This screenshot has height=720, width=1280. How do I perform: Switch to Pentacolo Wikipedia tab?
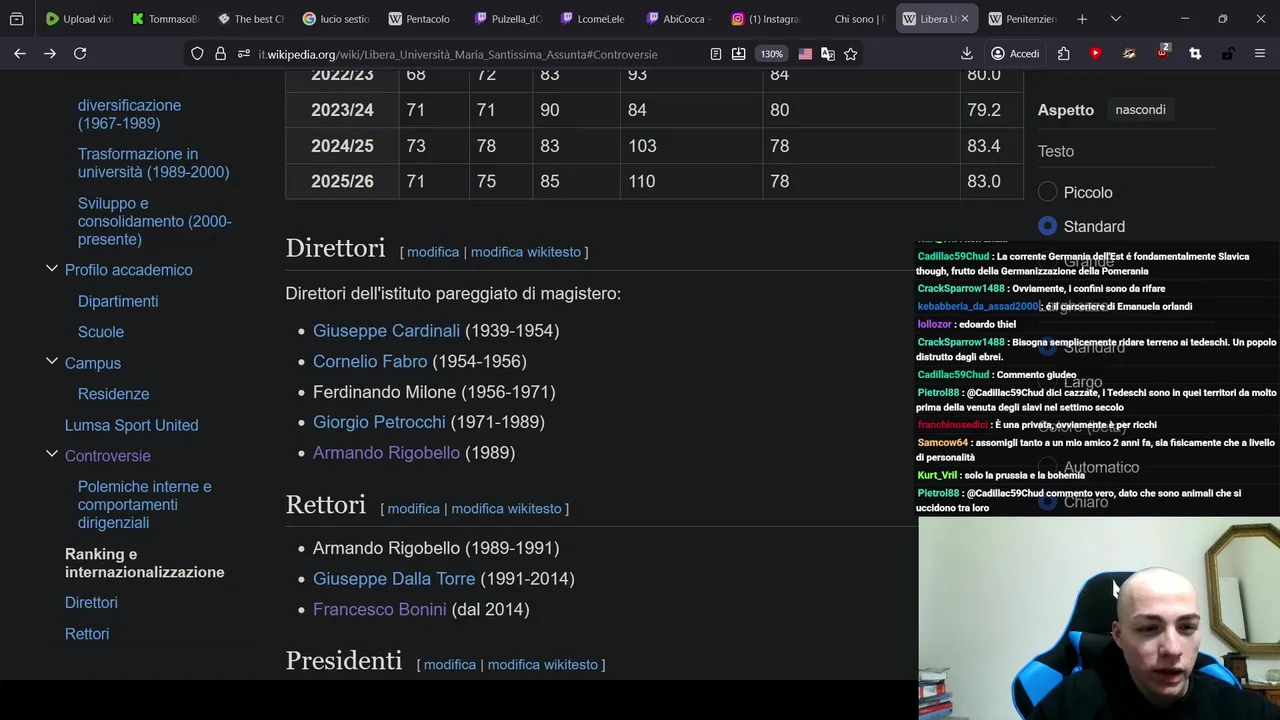[423, 19]
